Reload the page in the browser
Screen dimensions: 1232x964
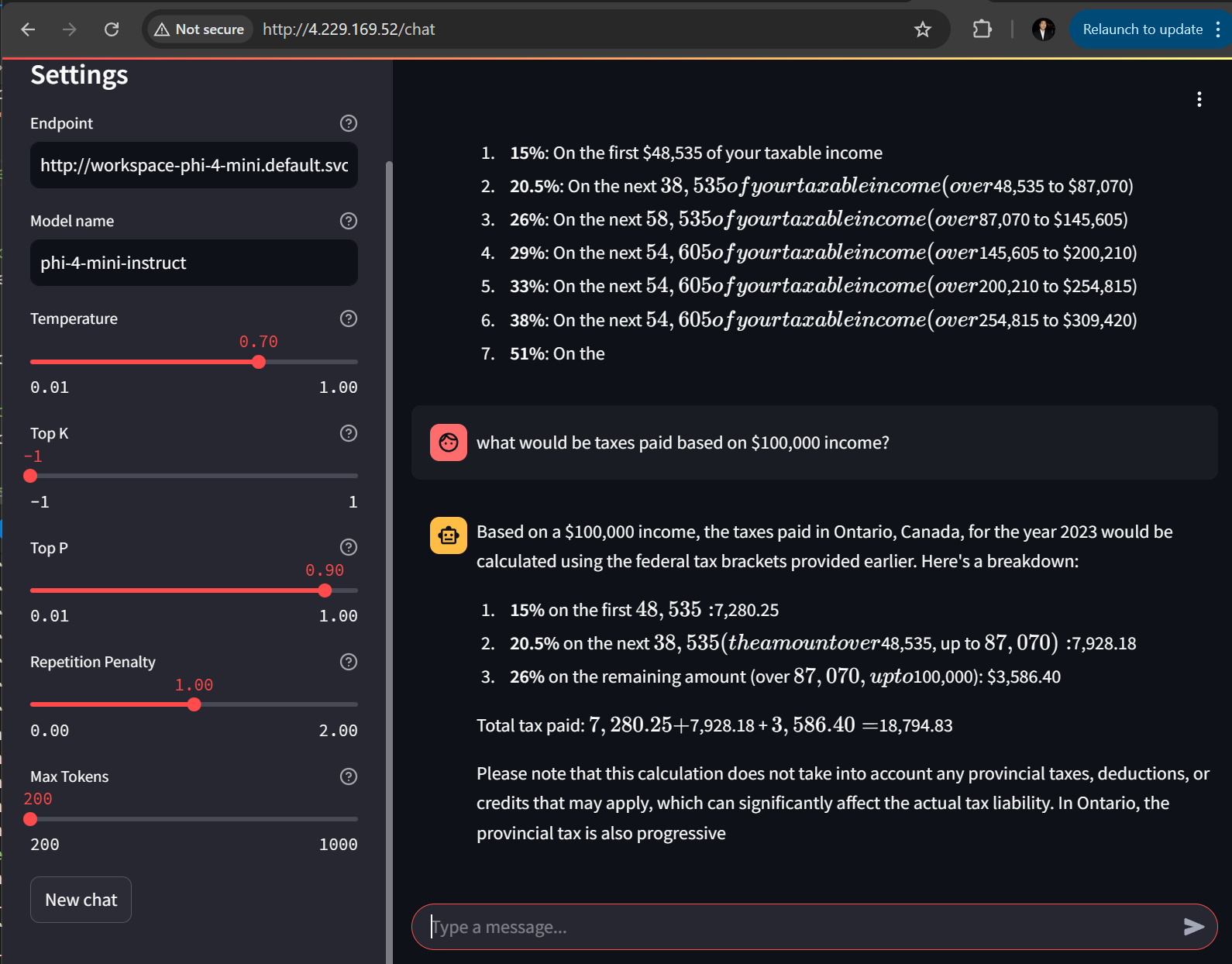pos(112,29)
